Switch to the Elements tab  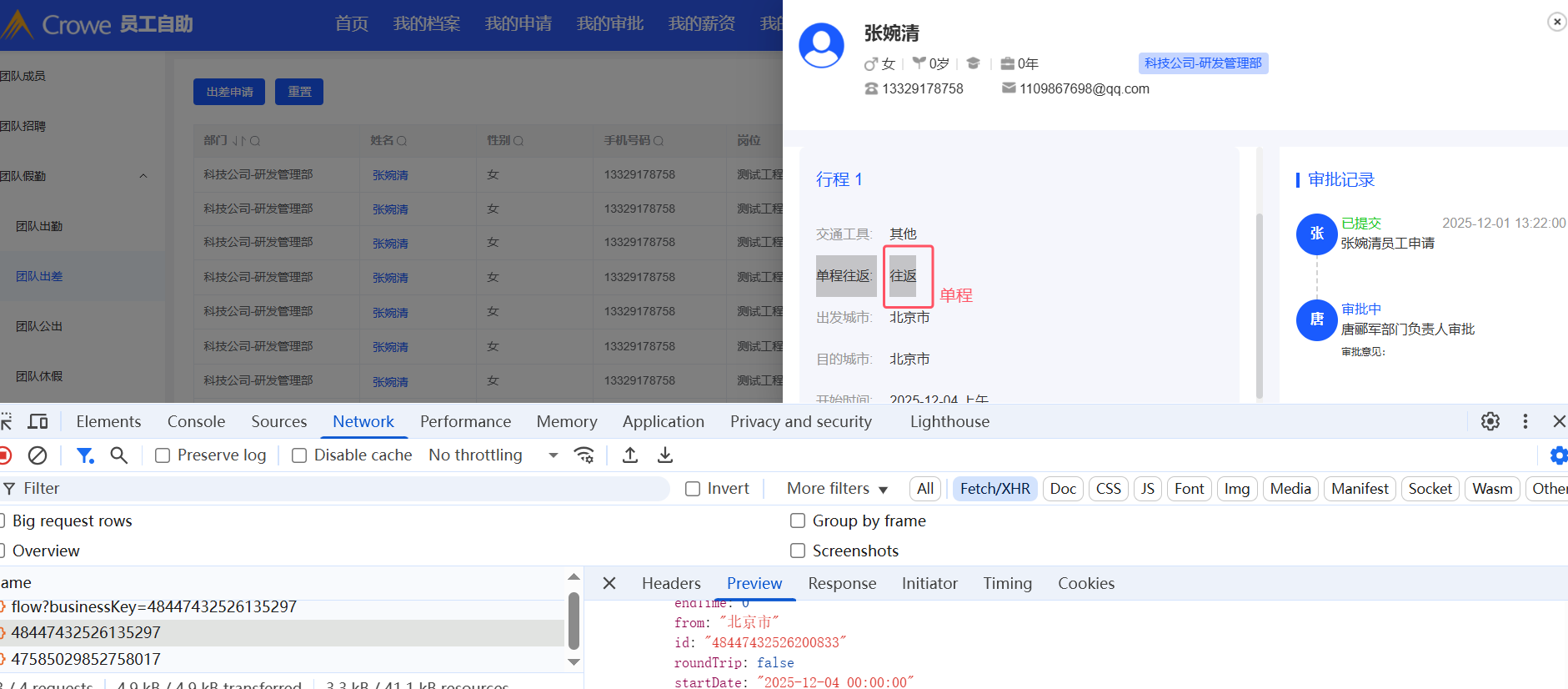pyautogui.click(x=108, y=421)
